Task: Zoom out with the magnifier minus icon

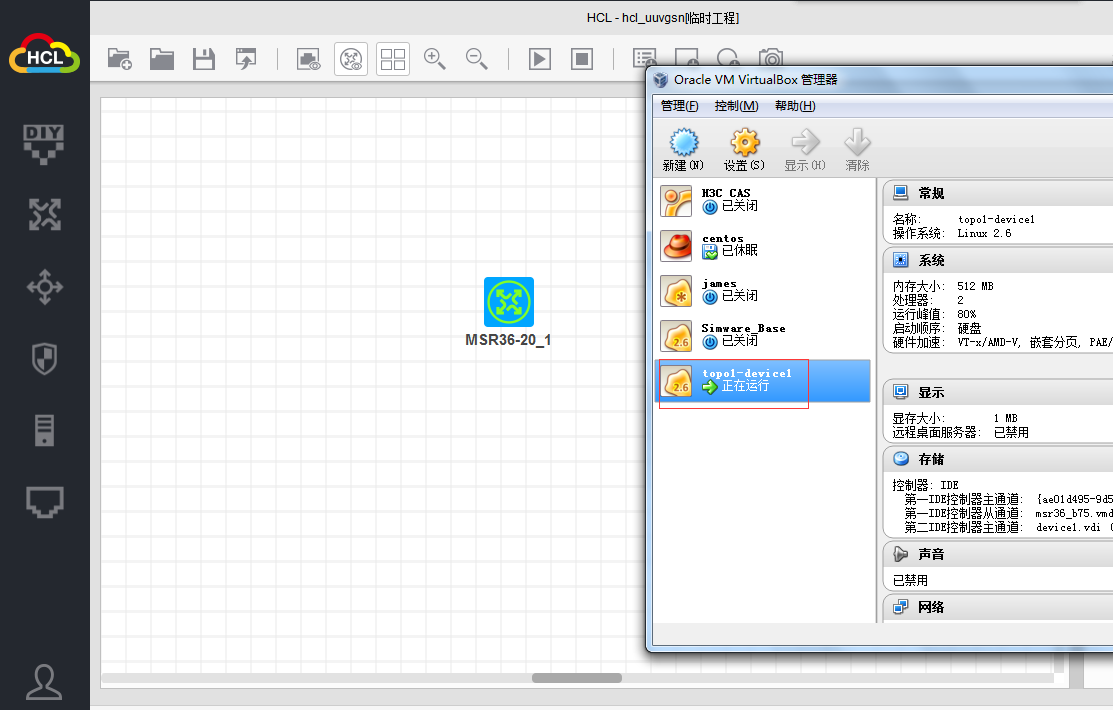Action: click(476, 59)
